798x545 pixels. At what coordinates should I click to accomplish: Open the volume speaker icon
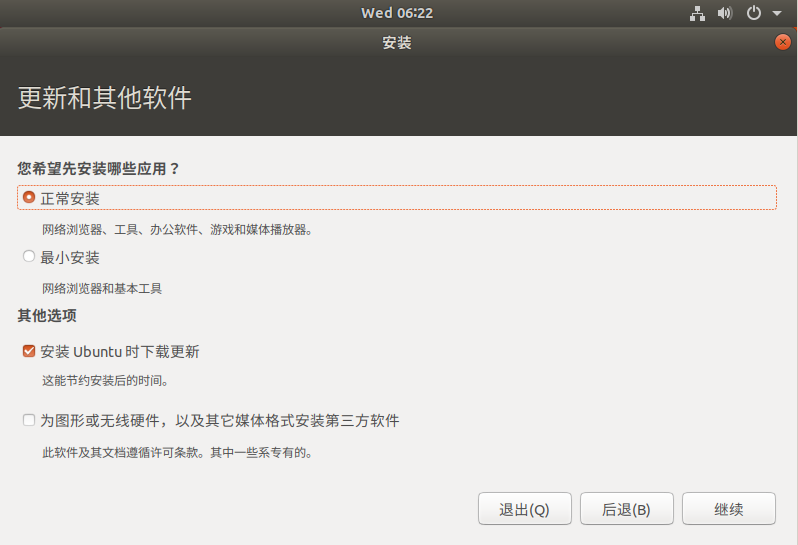click(x=725, y=13)
